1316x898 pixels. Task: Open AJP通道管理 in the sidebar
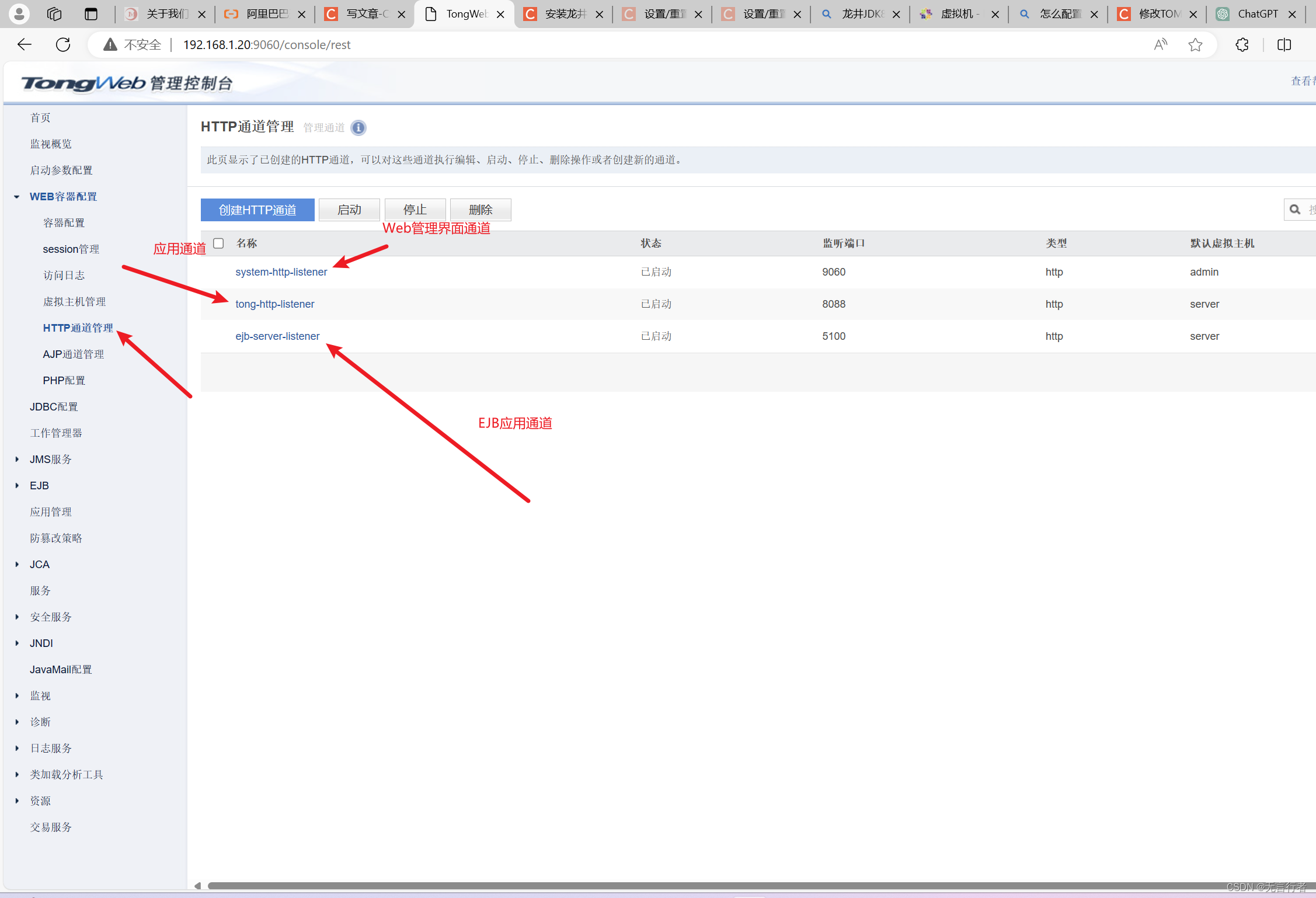pos(74,354)
